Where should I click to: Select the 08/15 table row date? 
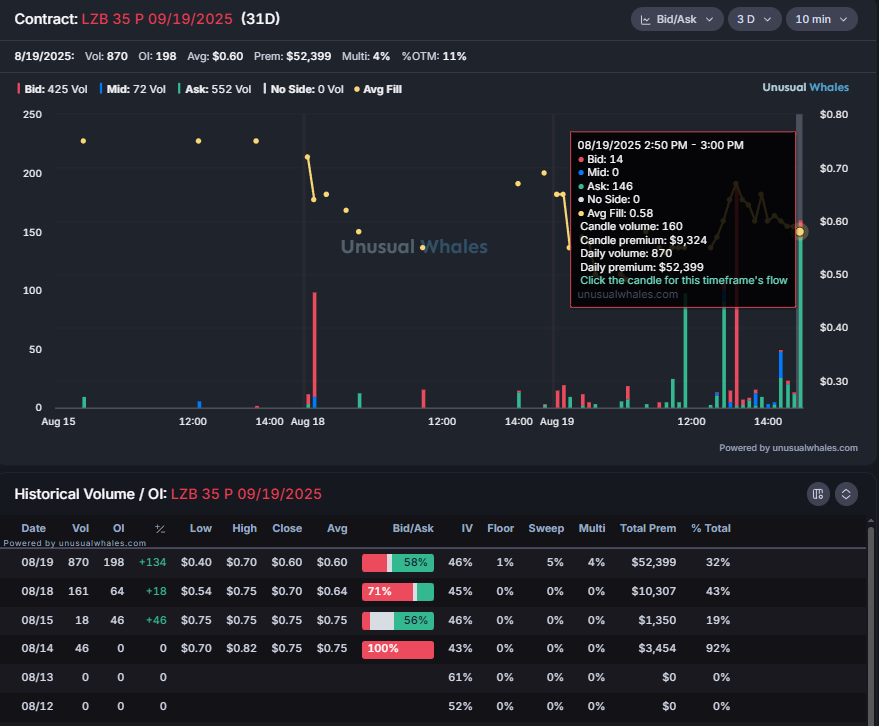tap(38, 621)
